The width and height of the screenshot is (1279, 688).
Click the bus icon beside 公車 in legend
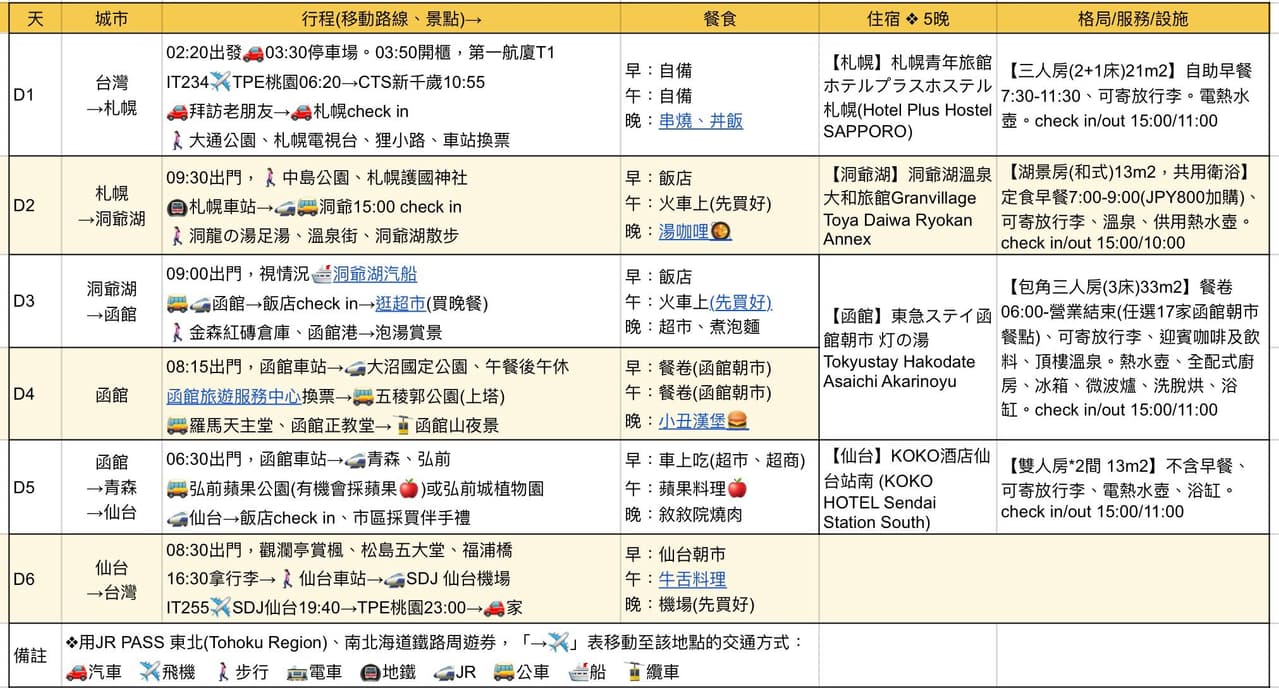click(x=503, y=673)
